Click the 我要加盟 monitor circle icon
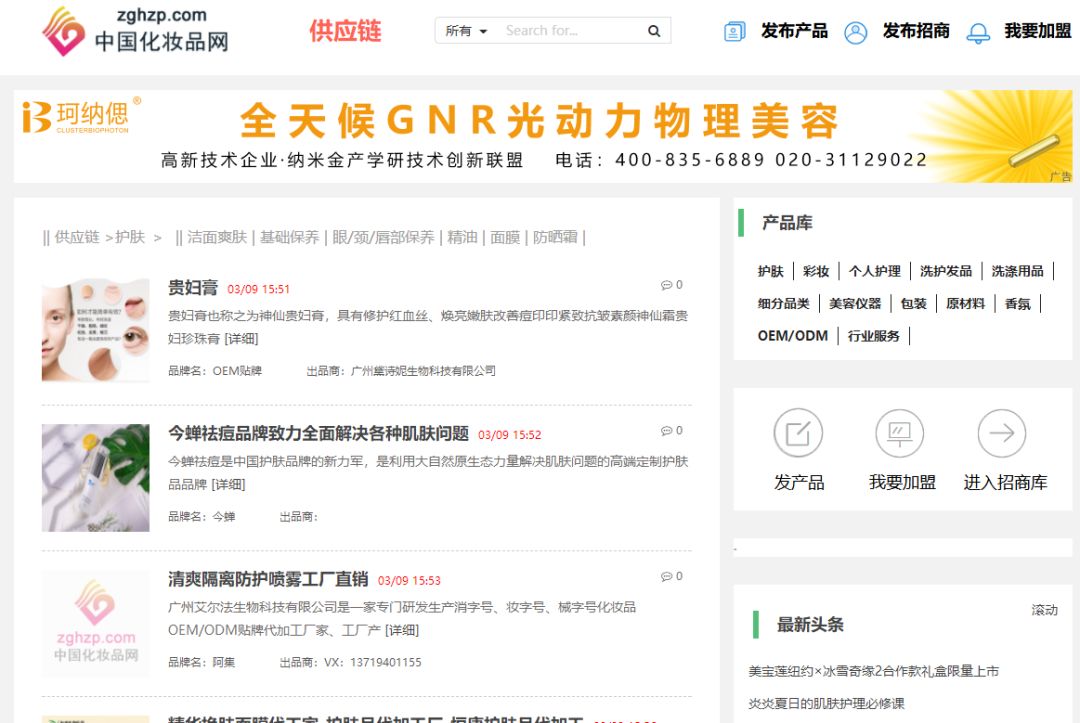Viewport: 1080px width, 723px height. [899, 432]
